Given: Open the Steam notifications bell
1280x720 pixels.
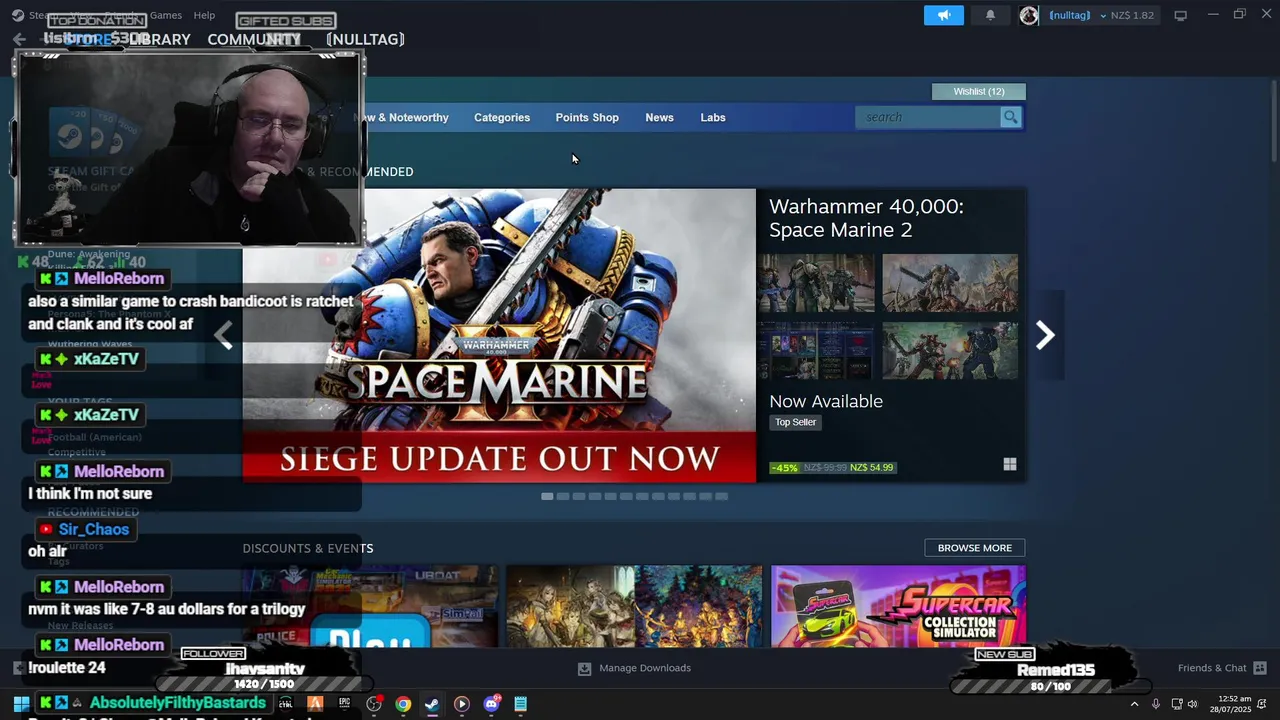Looking at the screenshot, I should click(x=990, y=15).
